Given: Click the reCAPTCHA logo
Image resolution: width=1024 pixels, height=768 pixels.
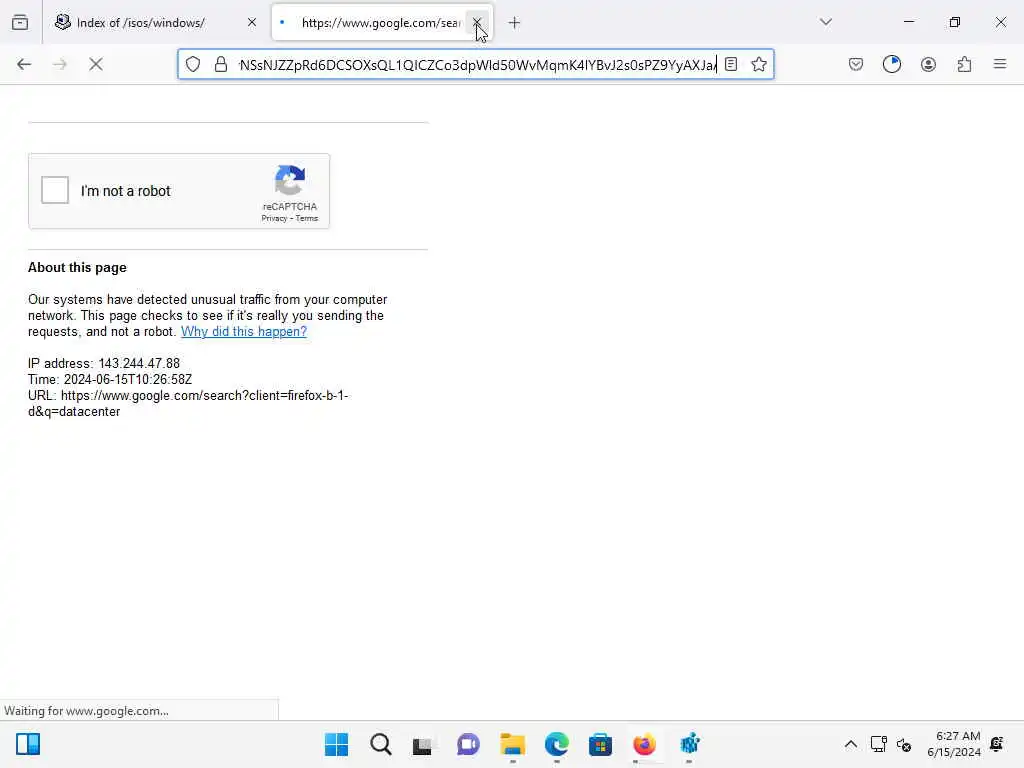Looking at the screenshot, I should point(290,180).
